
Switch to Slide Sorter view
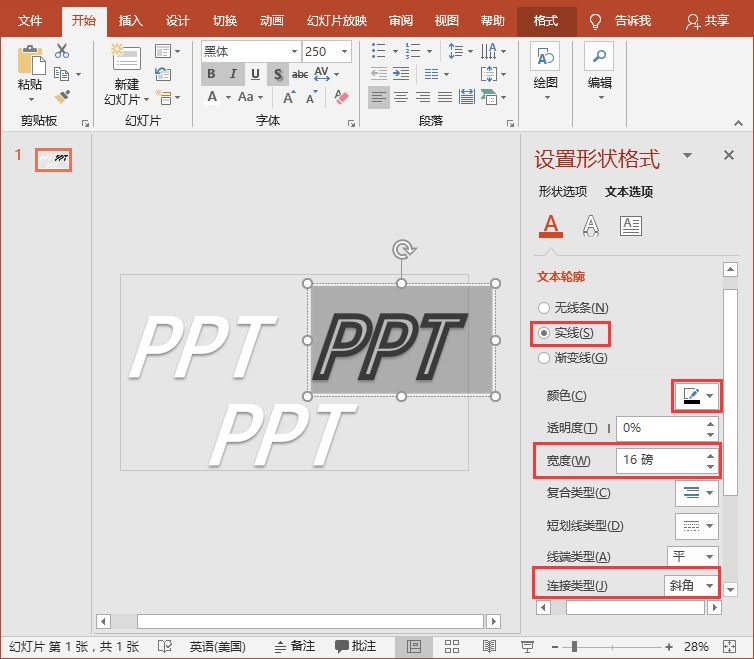pos(452,646)
